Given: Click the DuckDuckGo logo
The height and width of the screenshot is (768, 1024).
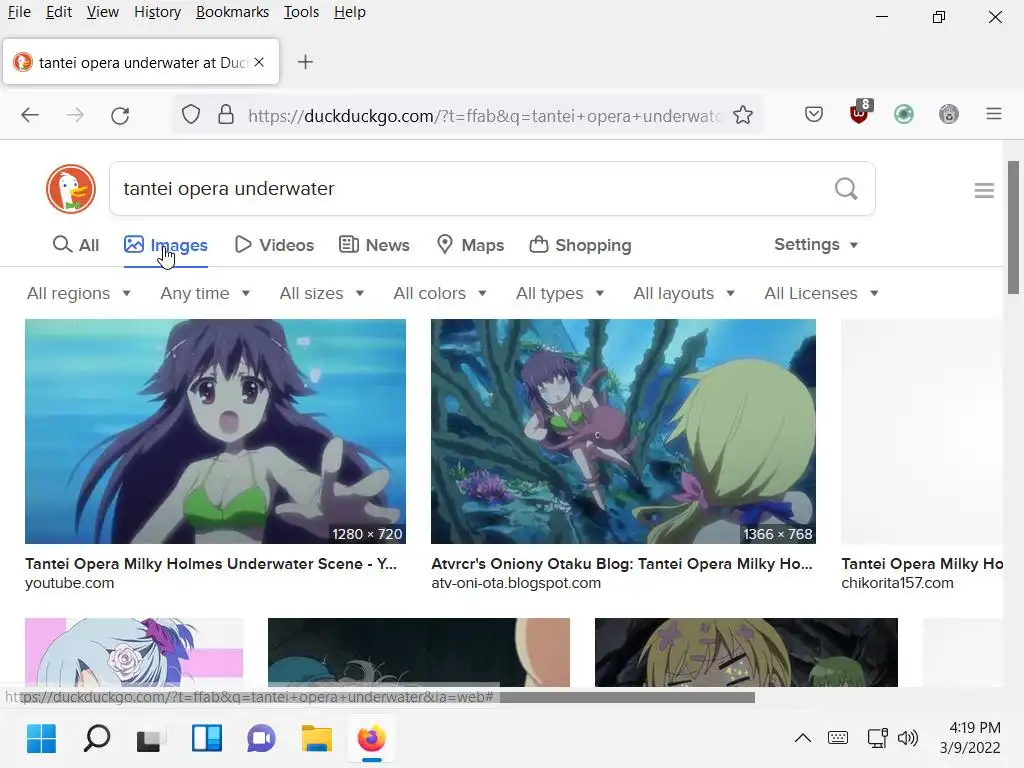Looking at the screenshot, I should 71,189.
